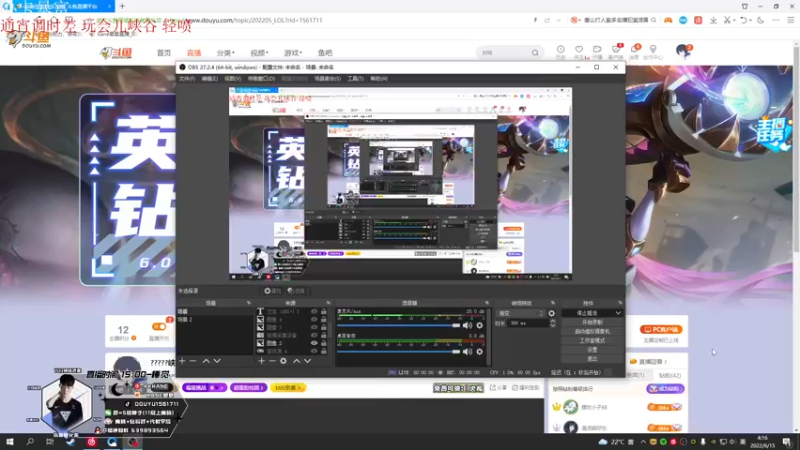The height and width of the screenshot is (450, 800).
Task: Remove selected source with the Sources panel minus icon
Action: pos(272,361)
